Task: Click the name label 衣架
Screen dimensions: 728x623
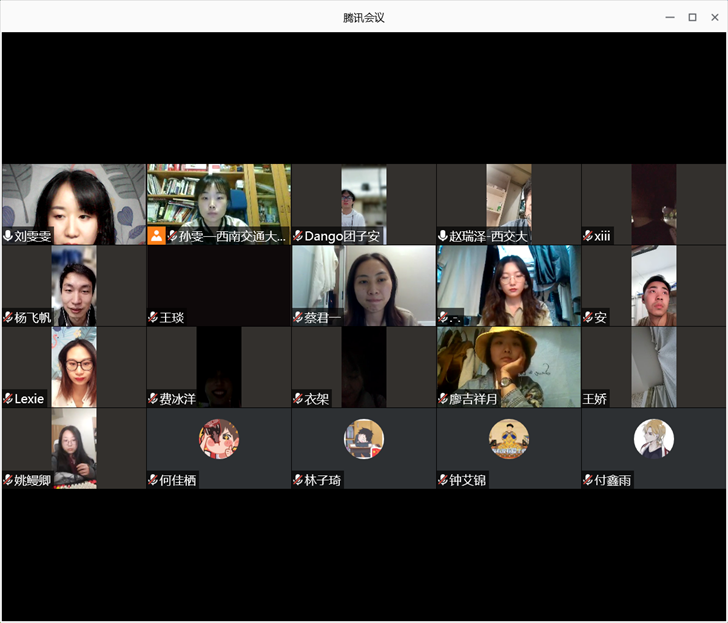Action: [317, 399]
